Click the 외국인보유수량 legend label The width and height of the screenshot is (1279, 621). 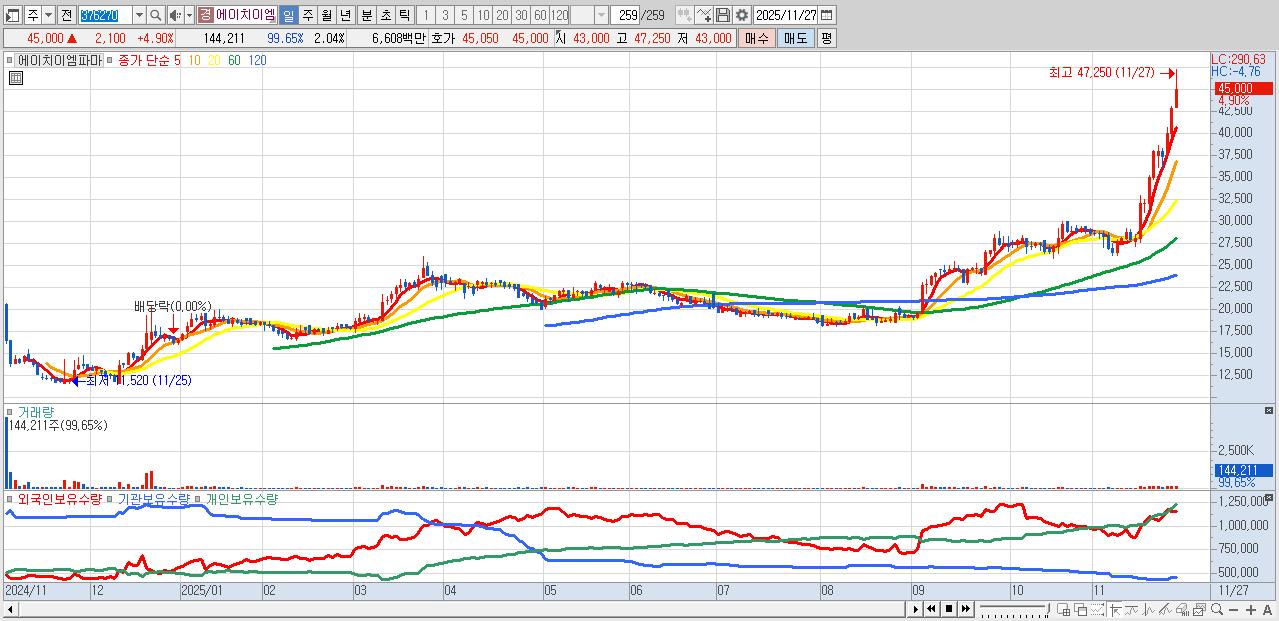tap(60, 498)
